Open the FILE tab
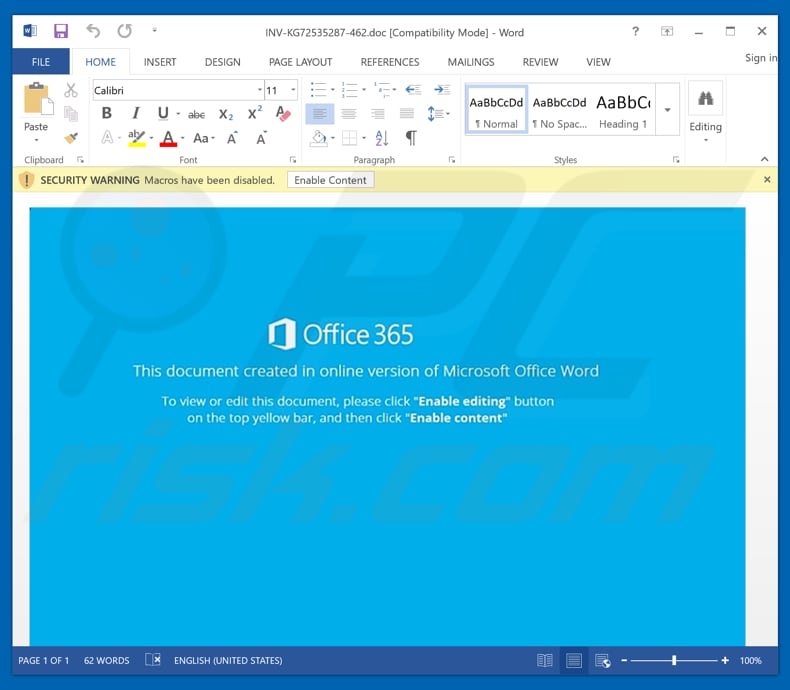 [41, 62]
